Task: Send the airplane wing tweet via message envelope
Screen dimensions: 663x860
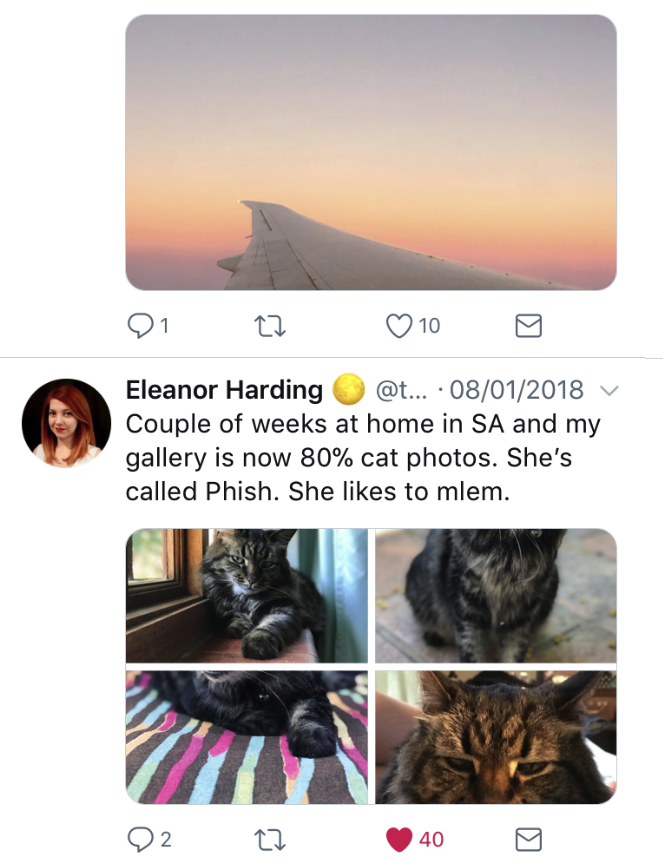Action: coord(527,325)
